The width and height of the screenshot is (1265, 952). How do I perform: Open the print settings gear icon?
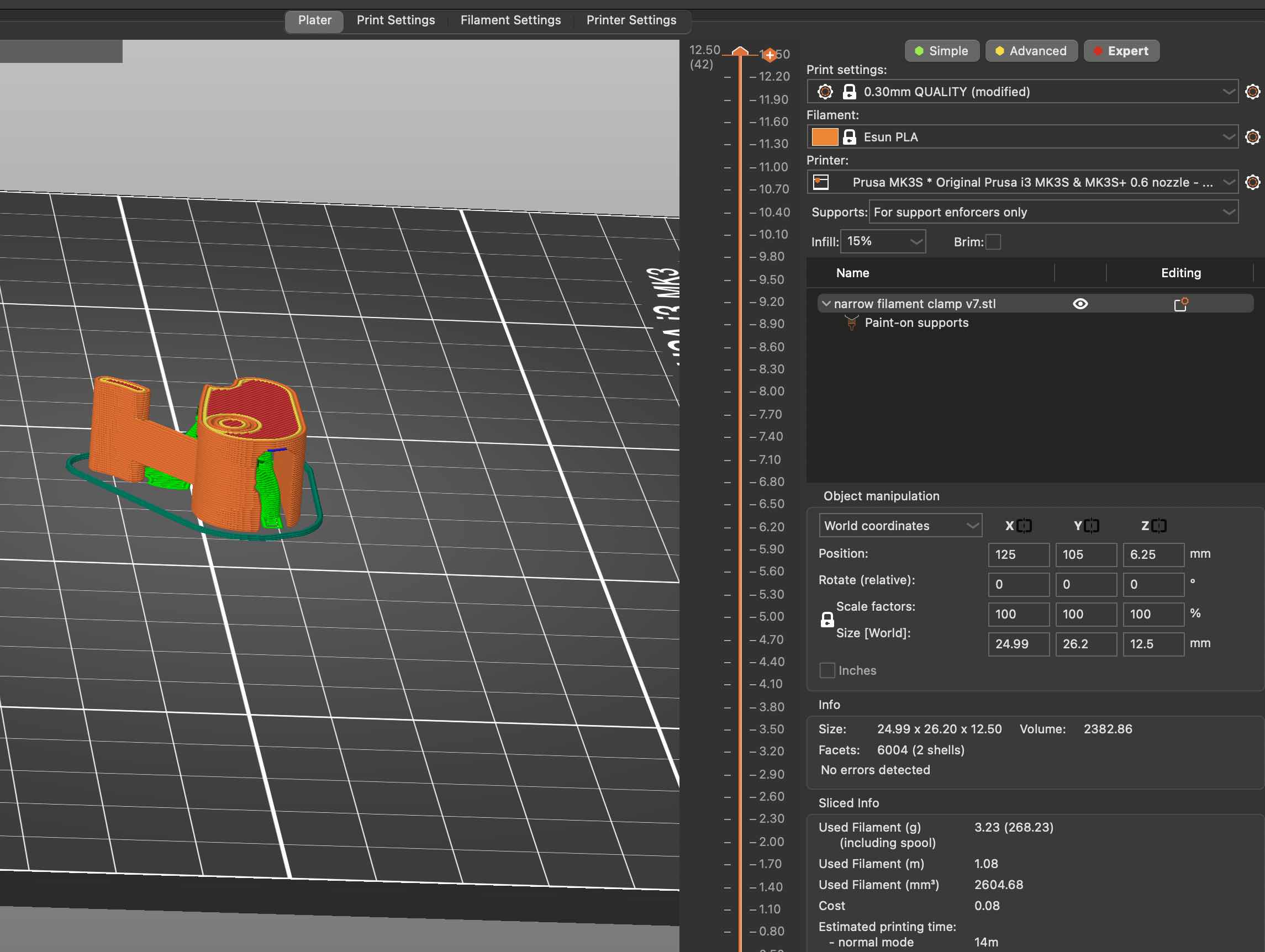(x=1252, y=92)
